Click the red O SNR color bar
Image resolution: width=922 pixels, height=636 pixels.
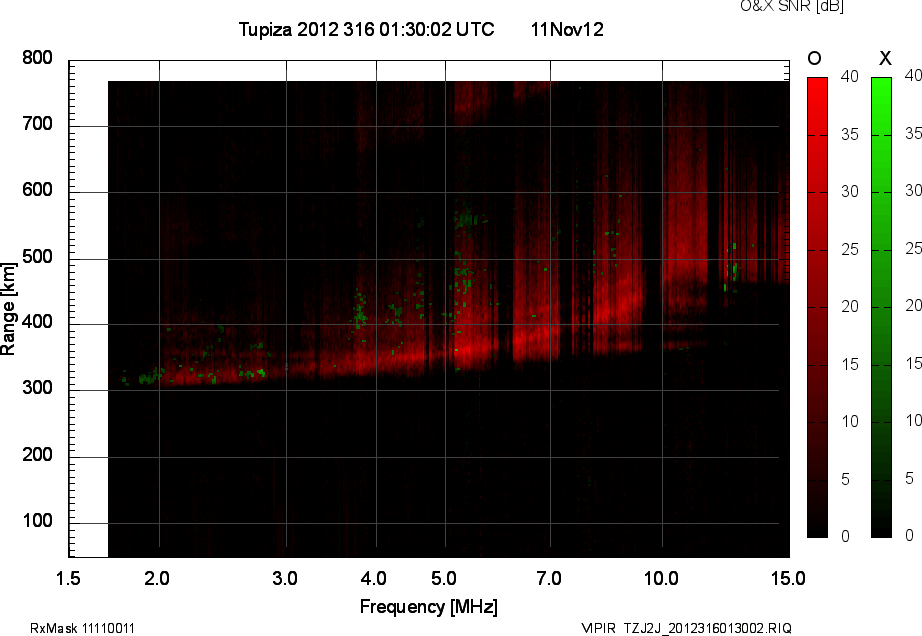coord(817,307)
